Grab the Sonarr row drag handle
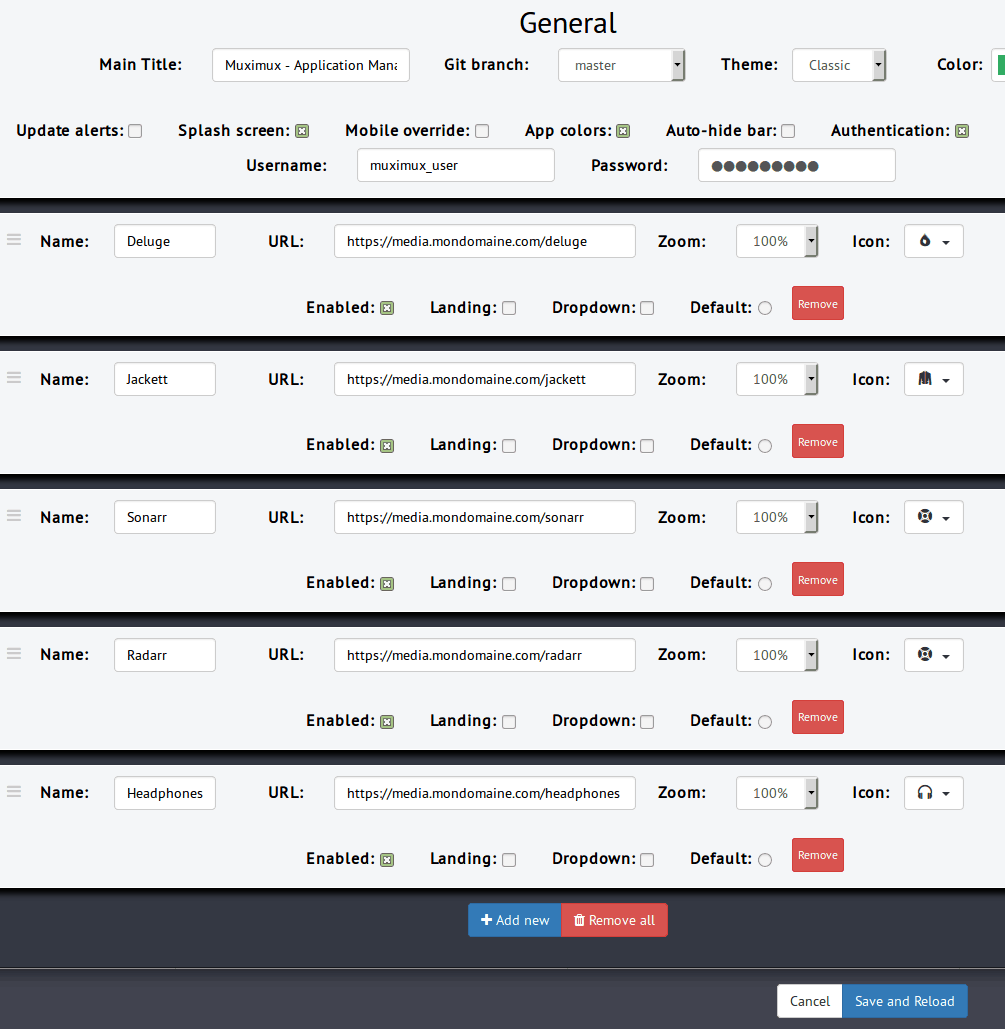The image size is (1005, 1029). 14,515
